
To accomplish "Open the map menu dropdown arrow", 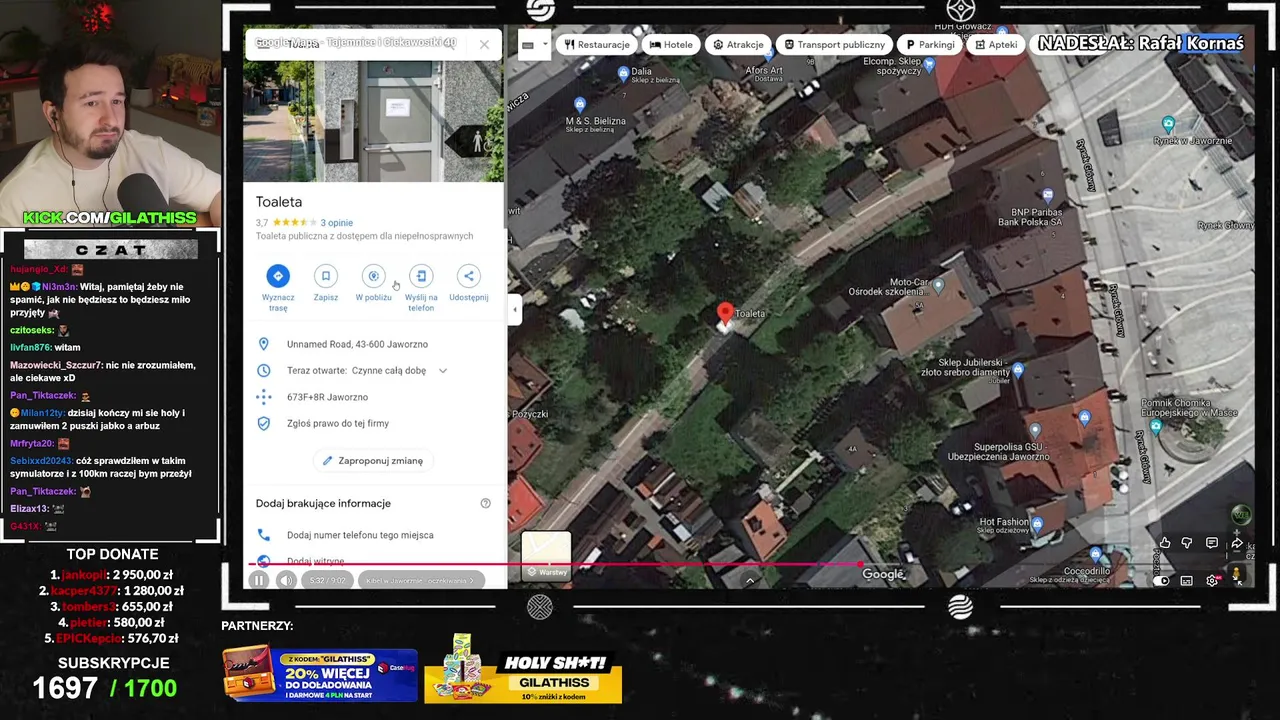I will 545,44.
